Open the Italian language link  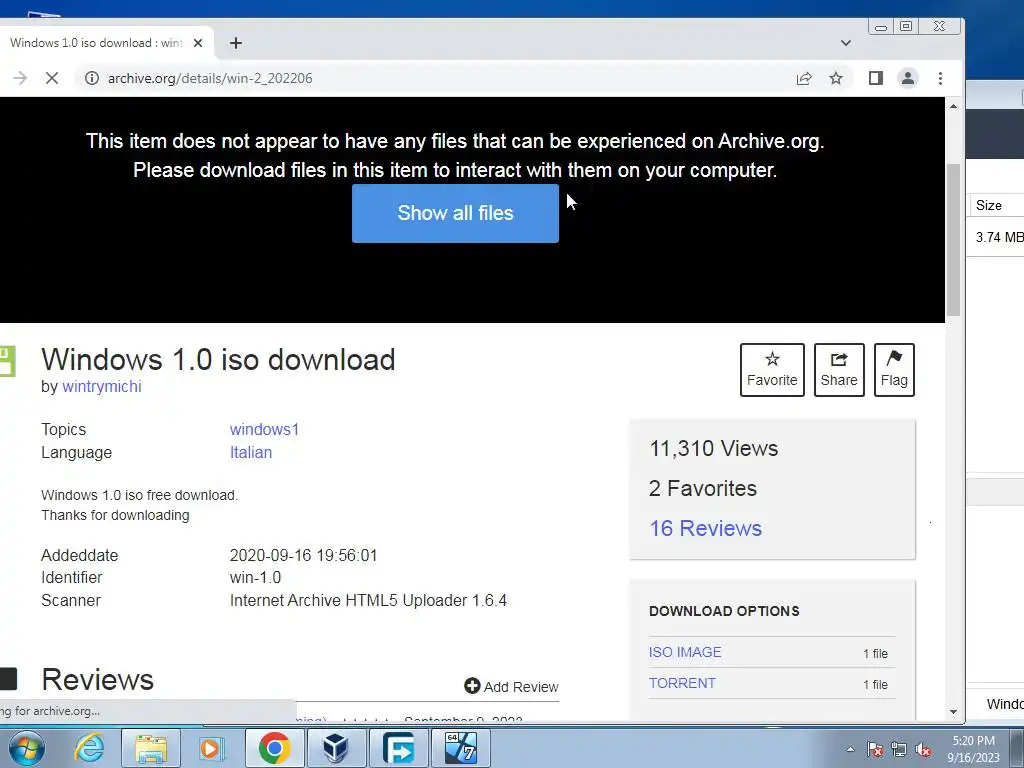click(x=251, y=453)
